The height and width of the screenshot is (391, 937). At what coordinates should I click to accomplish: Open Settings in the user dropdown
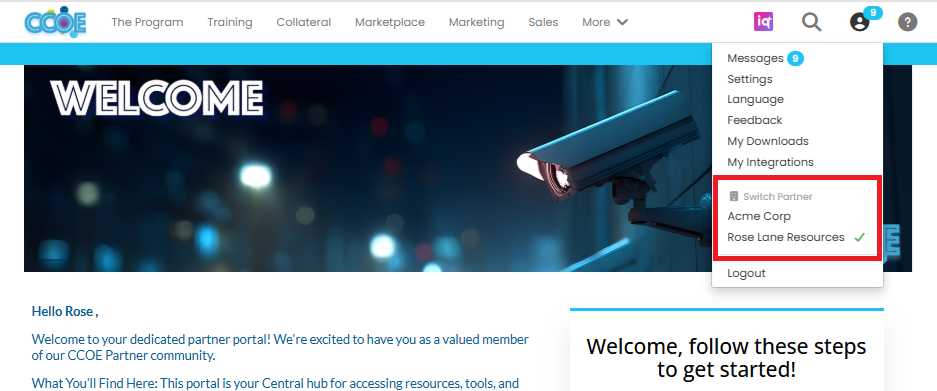[750, 79]
